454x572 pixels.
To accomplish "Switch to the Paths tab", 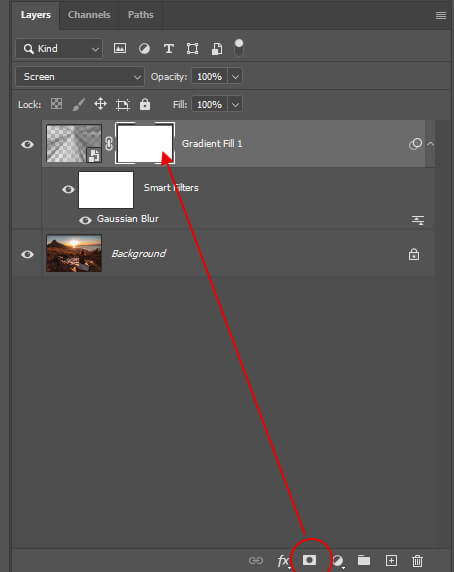I will [x=141, y=15].
